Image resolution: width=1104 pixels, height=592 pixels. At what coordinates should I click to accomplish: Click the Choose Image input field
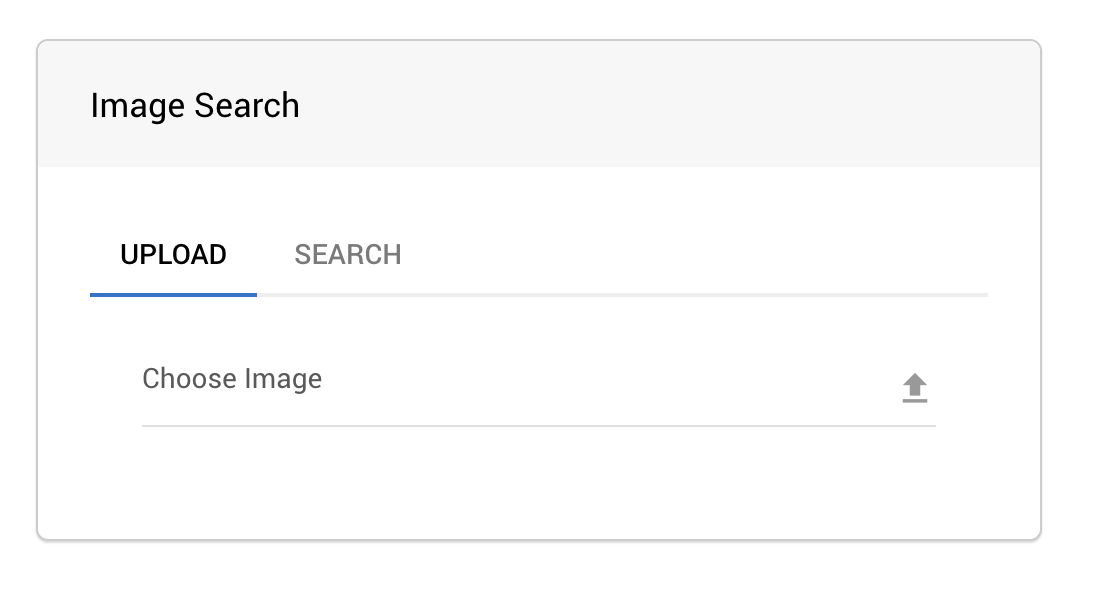(x=539, y=386)
